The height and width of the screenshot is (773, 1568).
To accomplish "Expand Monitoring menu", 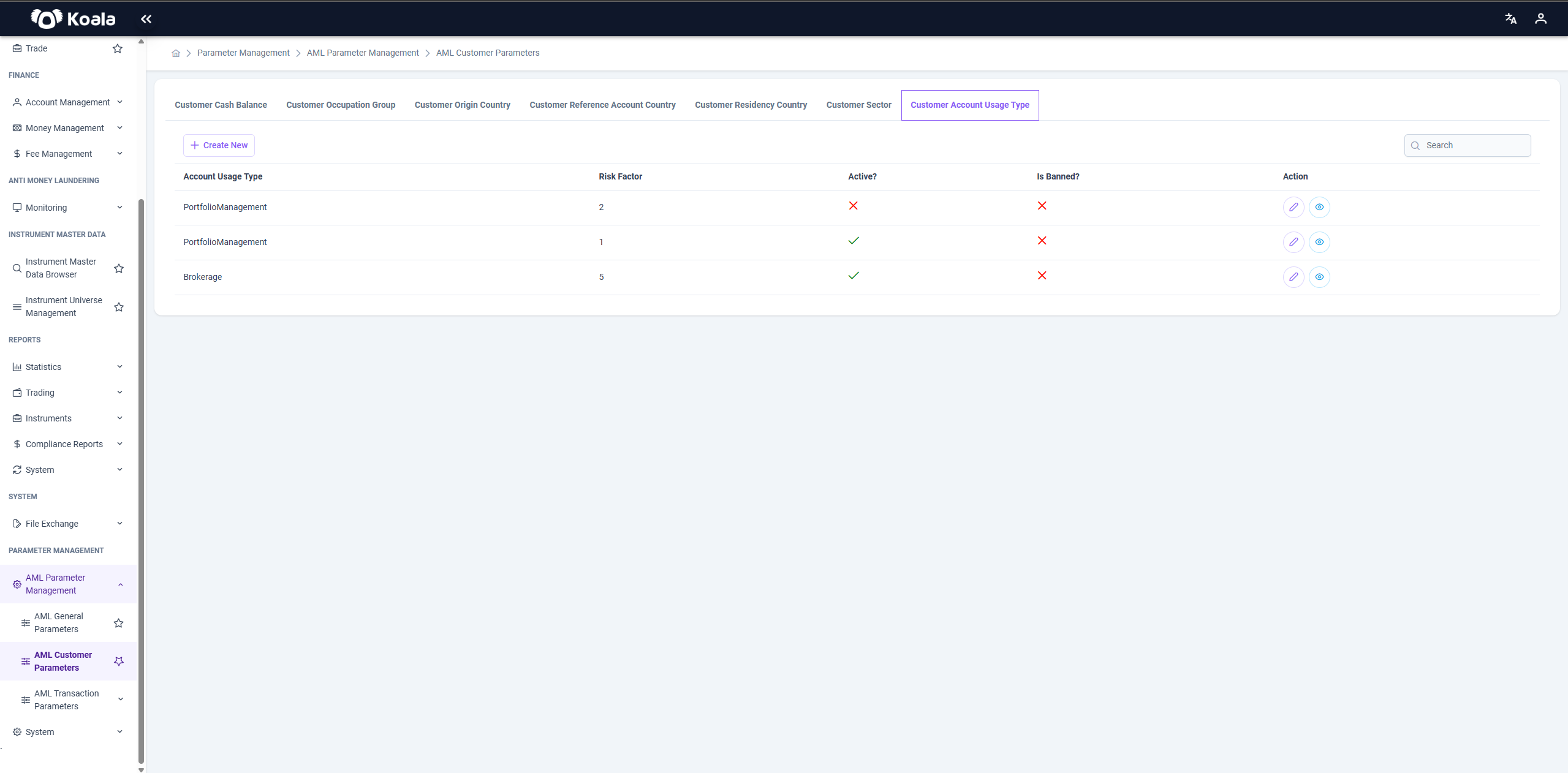I will 67,208.
